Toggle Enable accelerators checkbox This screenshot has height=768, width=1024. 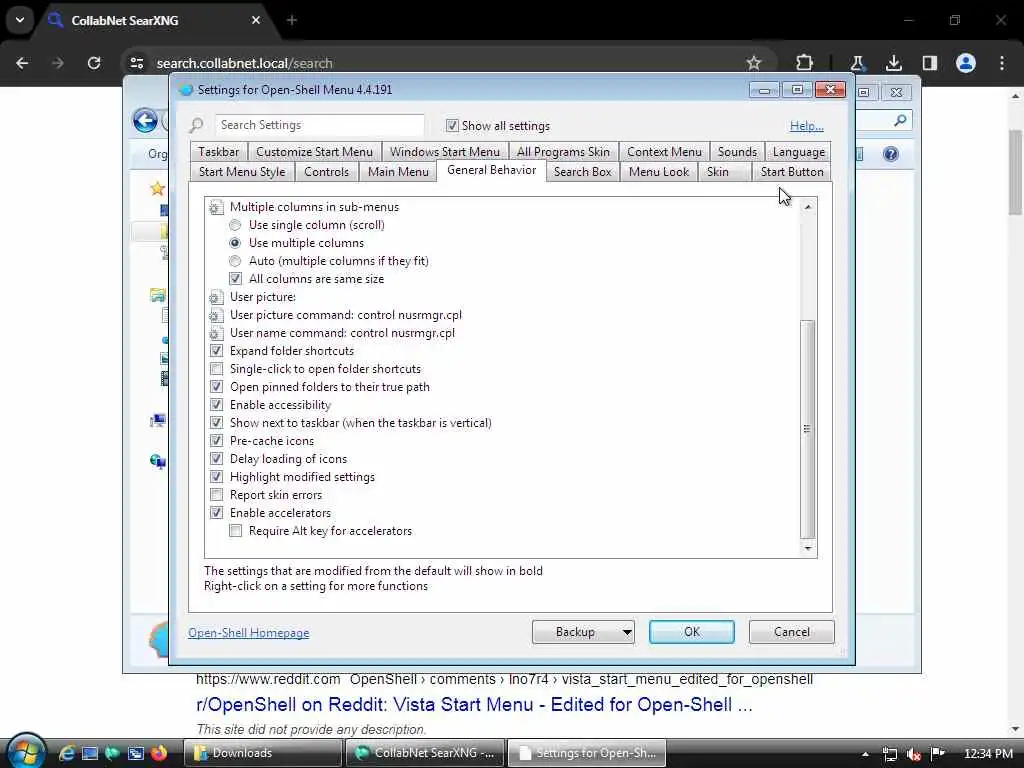(x=217, y=513)
